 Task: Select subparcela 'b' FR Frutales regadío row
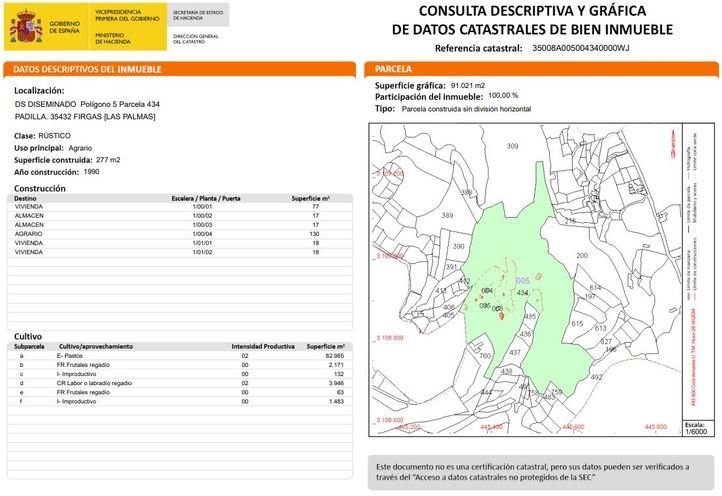(180, 365)
